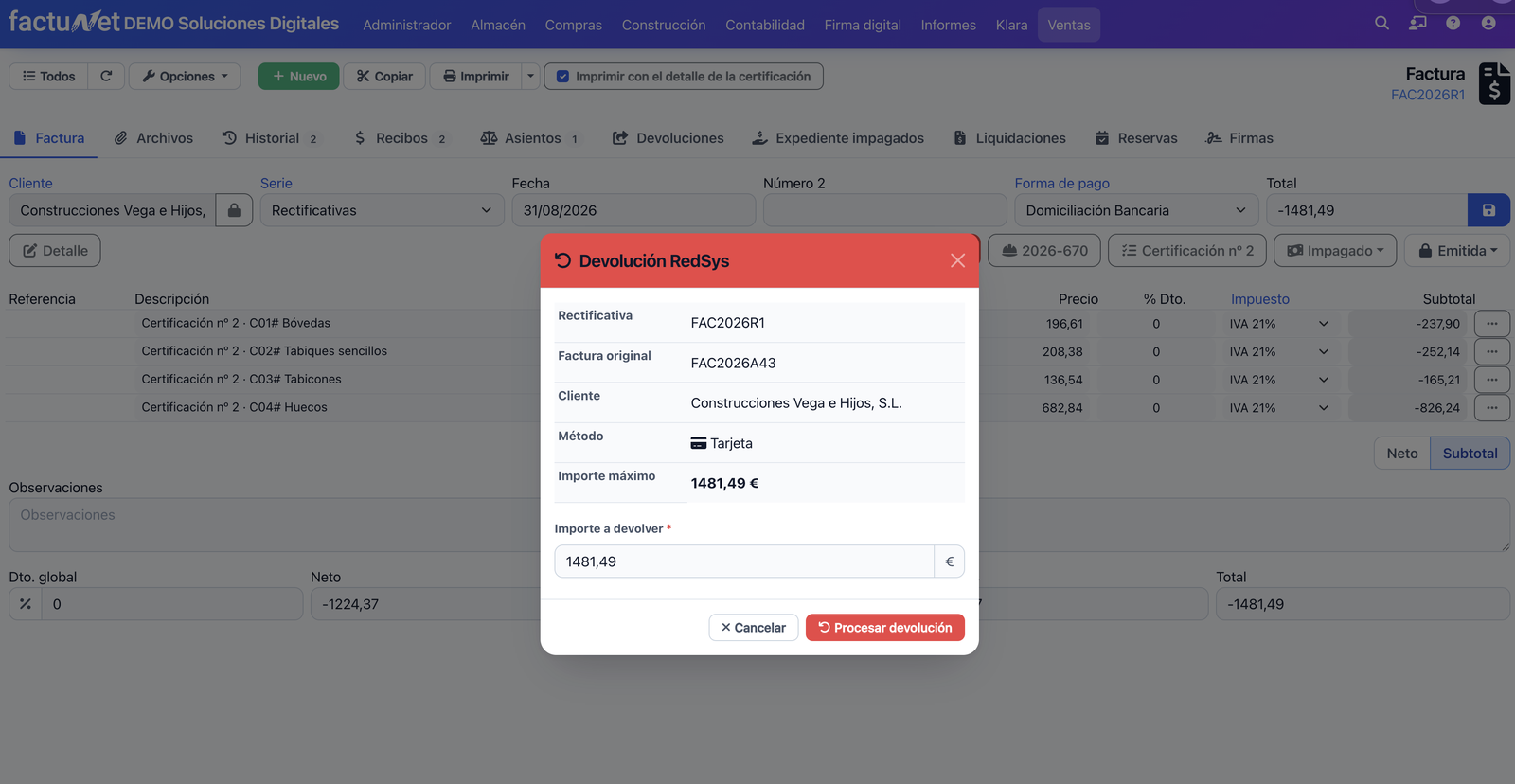Viewport: 1515px width, 784px height.
Task: Open the Impagado status dropdown
Action: [x=1335, y=251]
